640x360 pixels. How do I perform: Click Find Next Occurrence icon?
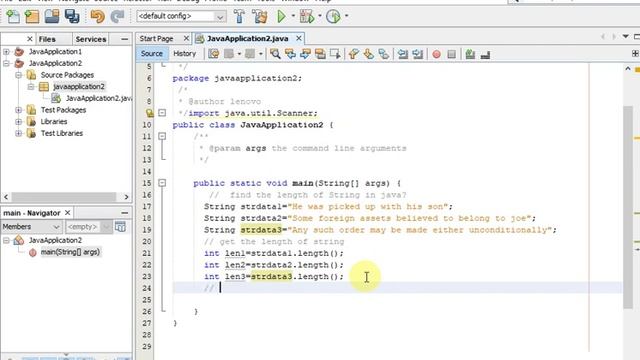(x=305, y=54)
